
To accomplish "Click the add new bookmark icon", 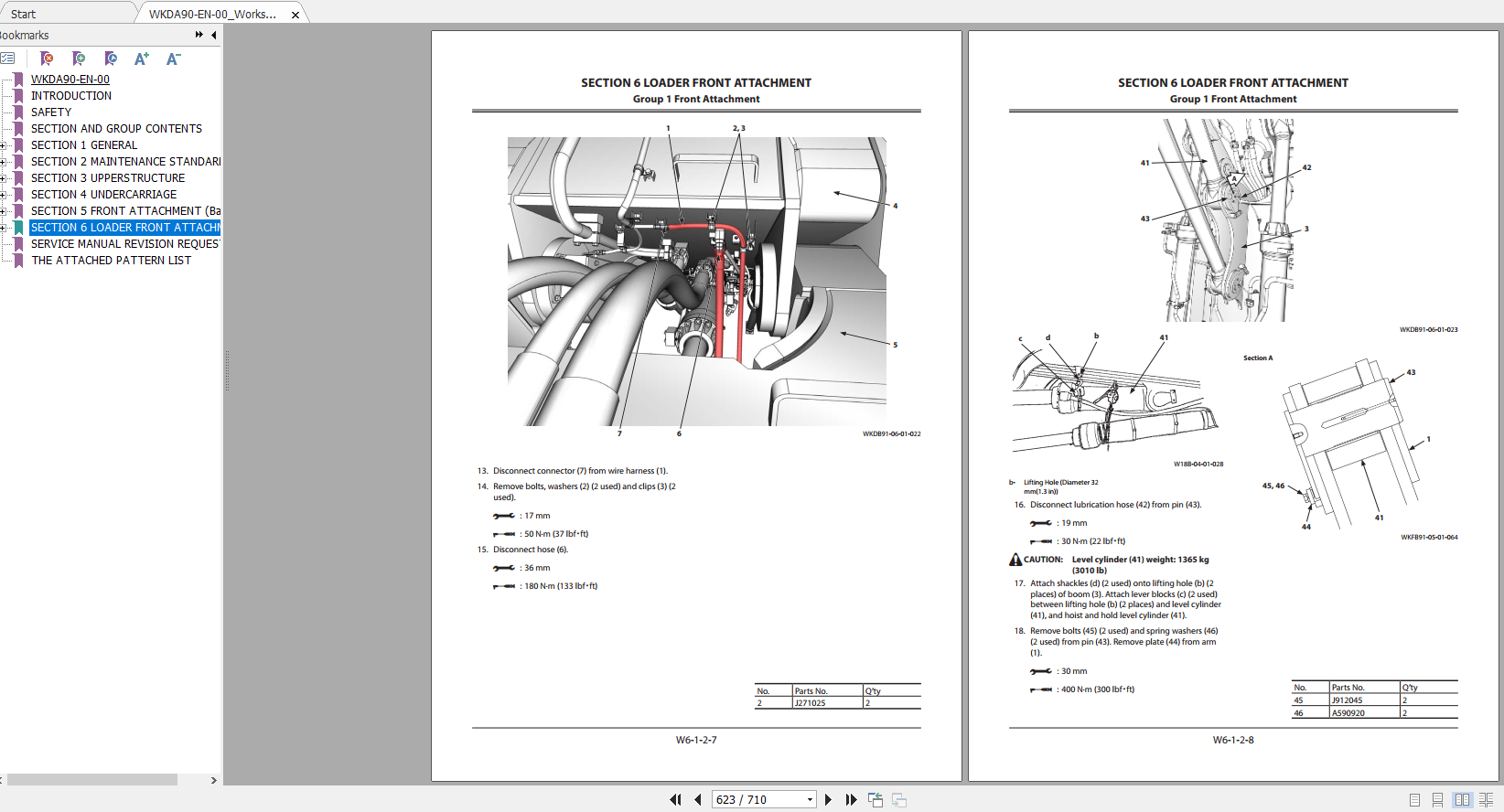I will coord(79,58).
